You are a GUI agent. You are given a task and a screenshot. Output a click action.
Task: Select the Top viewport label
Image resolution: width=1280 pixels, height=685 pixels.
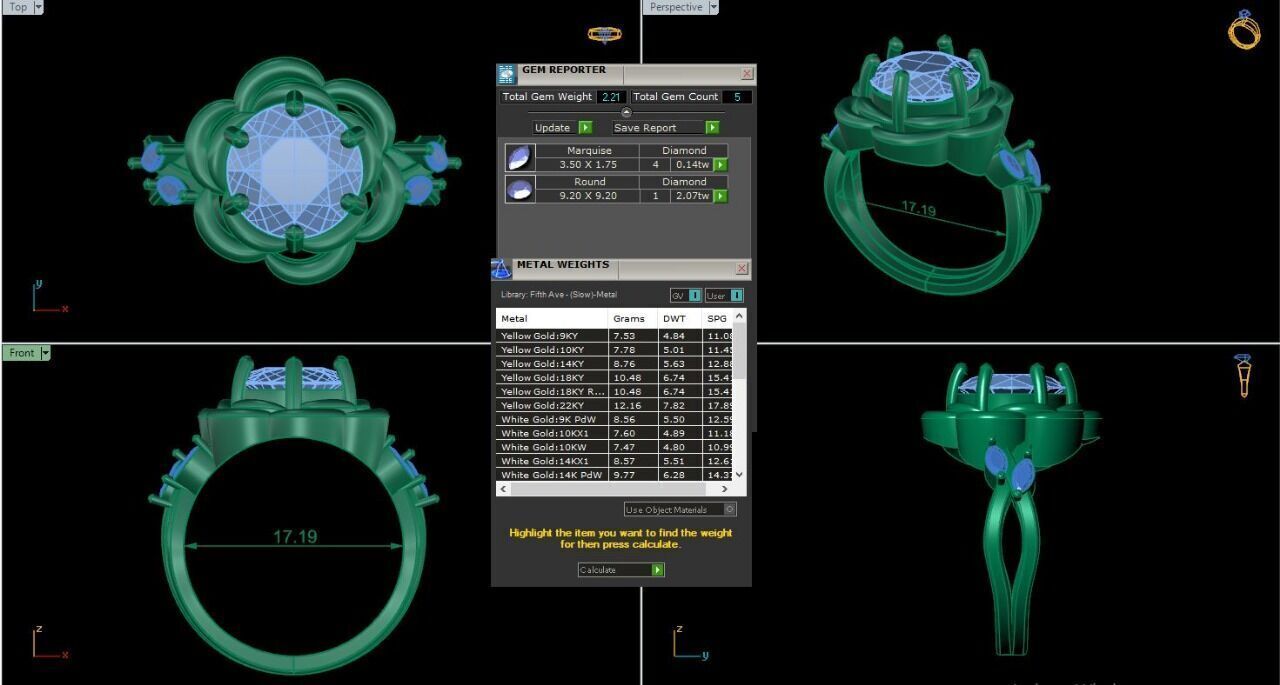(18, 7)
